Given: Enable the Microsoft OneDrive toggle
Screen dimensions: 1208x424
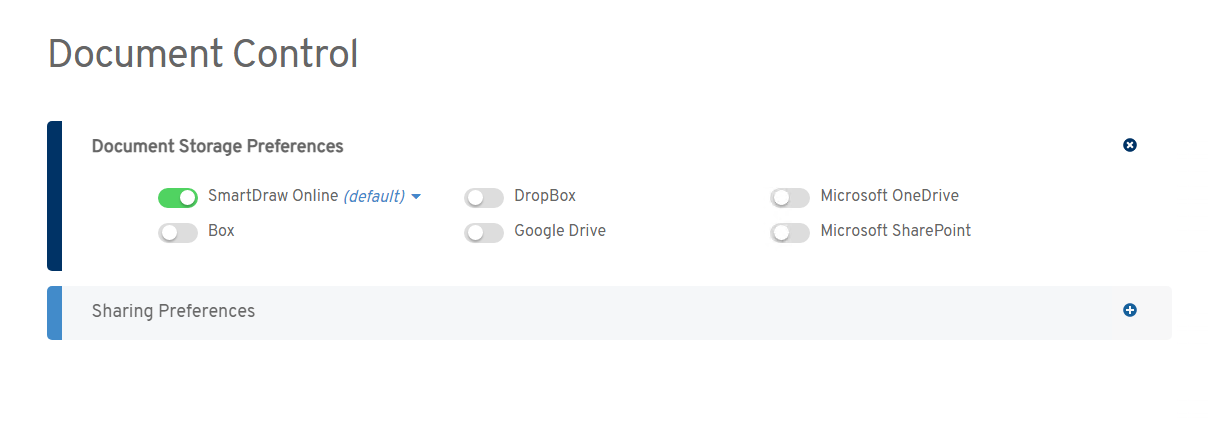Looking at the screenshot, I should click(790, 198).
